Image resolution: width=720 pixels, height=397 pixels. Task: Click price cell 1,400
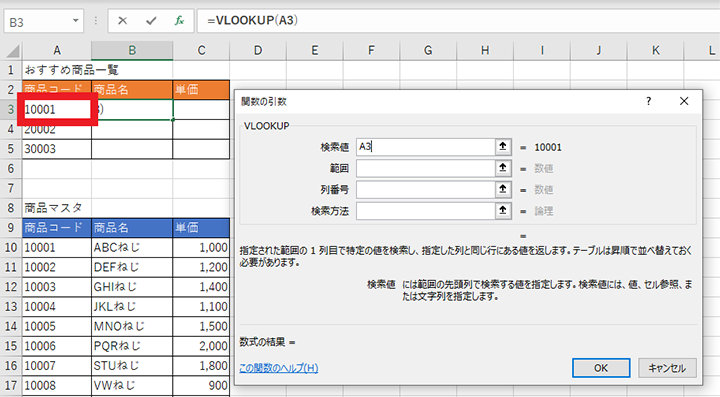point(201,287)
